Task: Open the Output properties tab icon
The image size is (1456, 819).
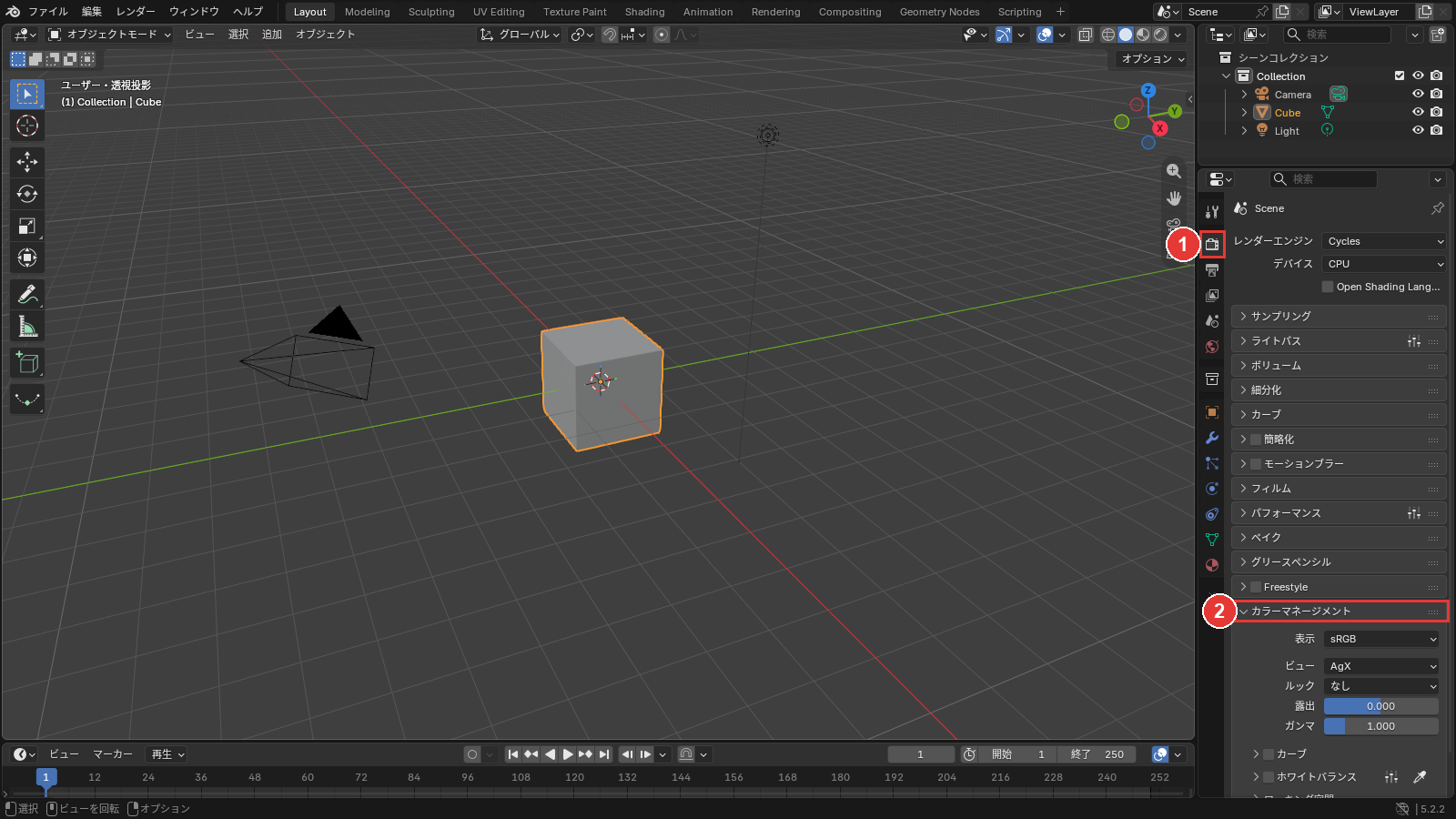Action: (1212, 270)
